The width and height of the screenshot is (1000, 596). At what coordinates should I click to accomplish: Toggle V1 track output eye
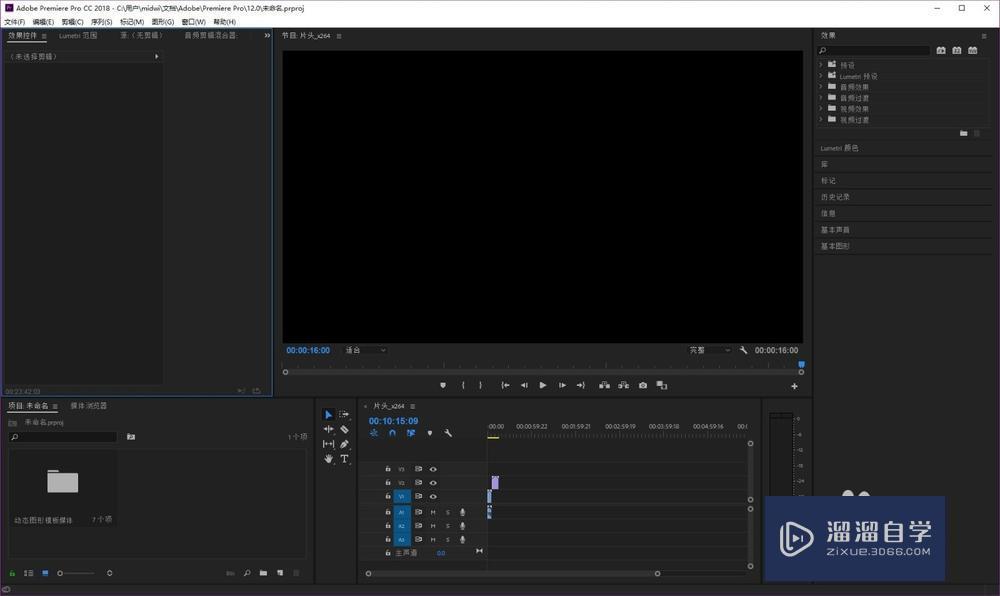[x=433, y=497]
